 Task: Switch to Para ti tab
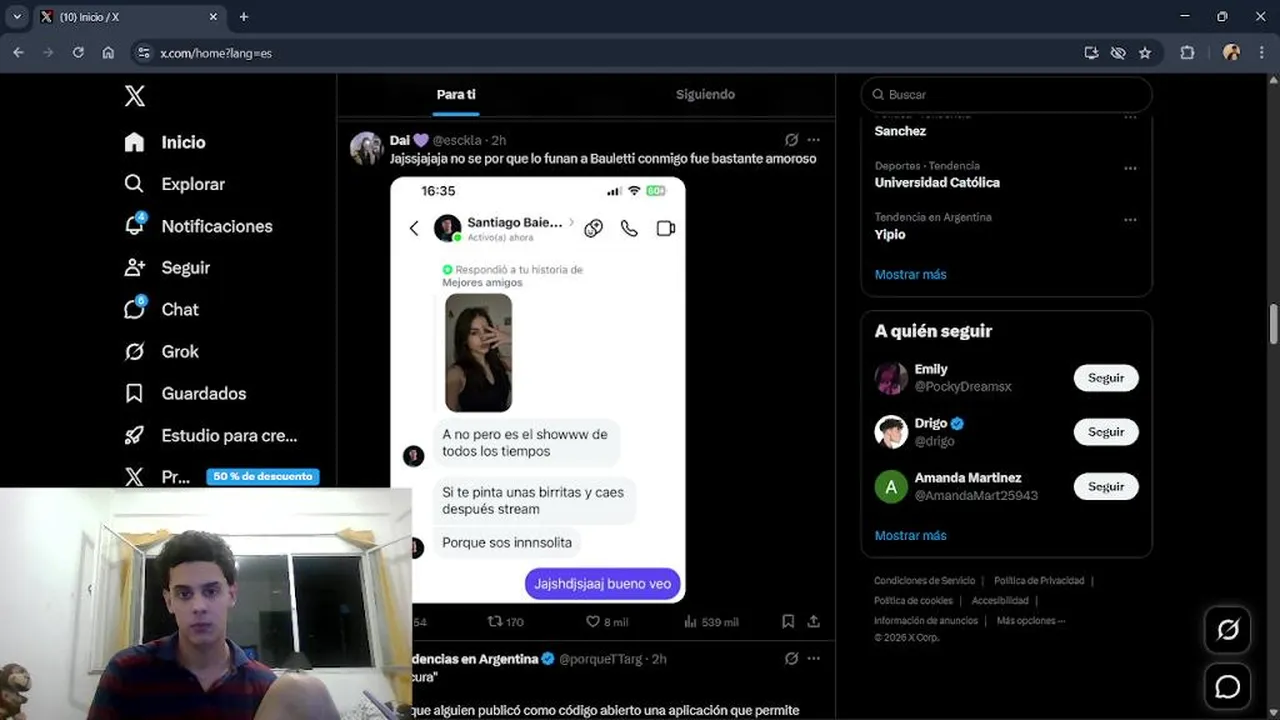[x=456, y=94]
